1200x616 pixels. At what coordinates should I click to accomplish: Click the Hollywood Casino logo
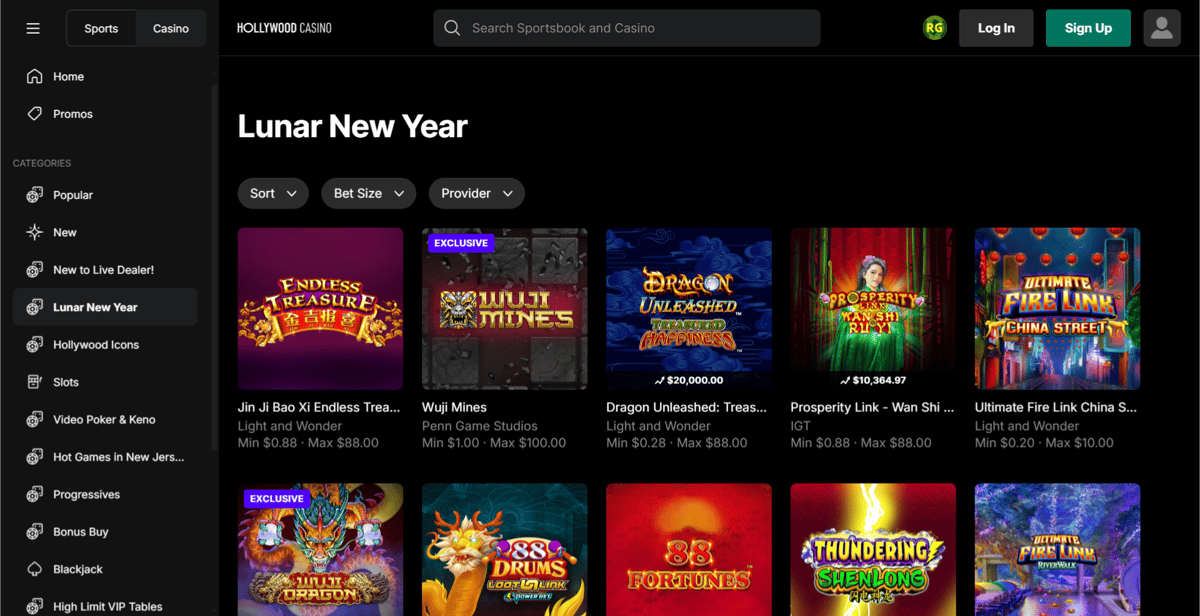click(x=284, y=28)
